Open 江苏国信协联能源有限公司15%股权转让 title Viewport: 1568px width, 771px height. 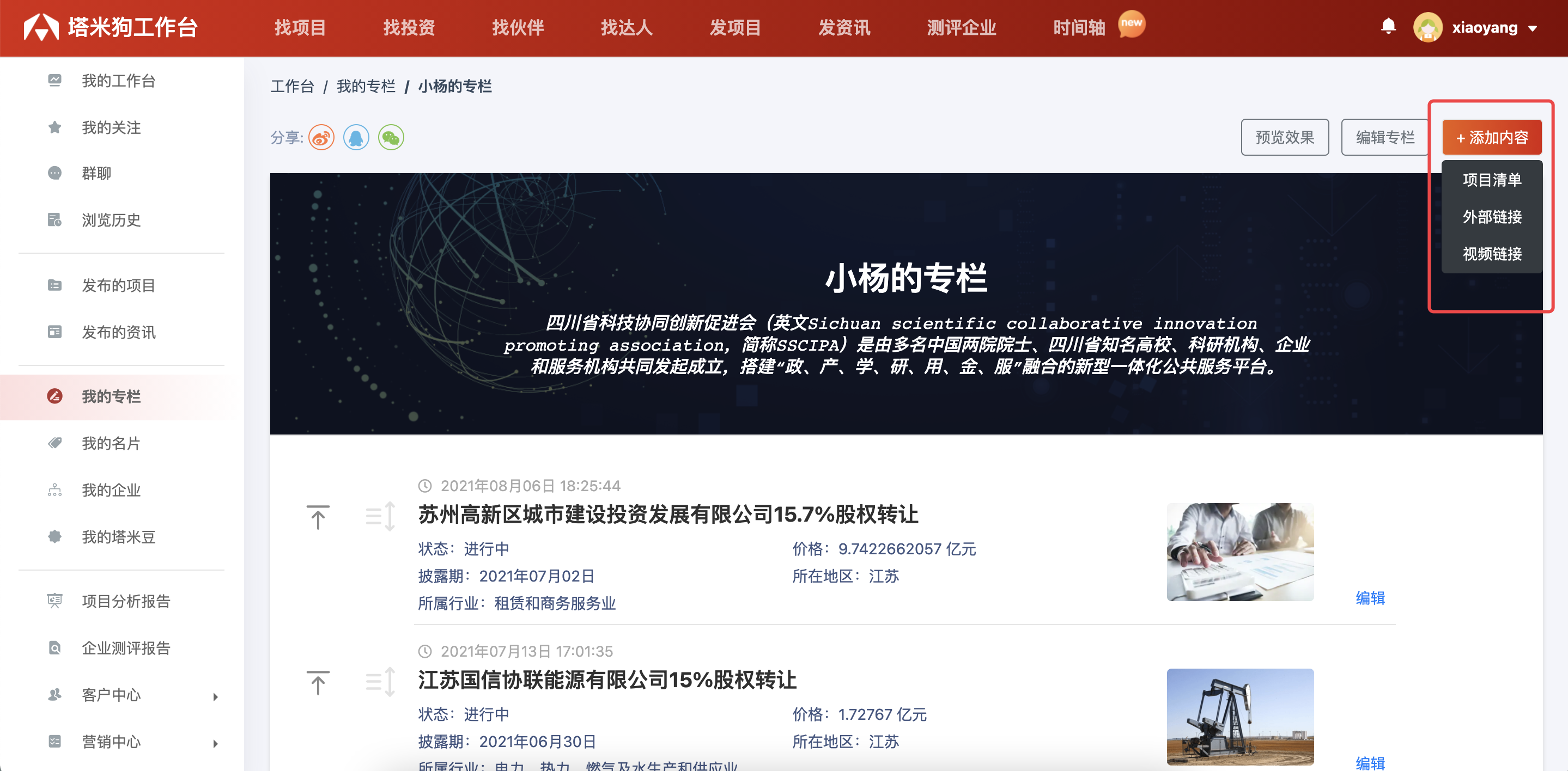click(x=607, y=680)
